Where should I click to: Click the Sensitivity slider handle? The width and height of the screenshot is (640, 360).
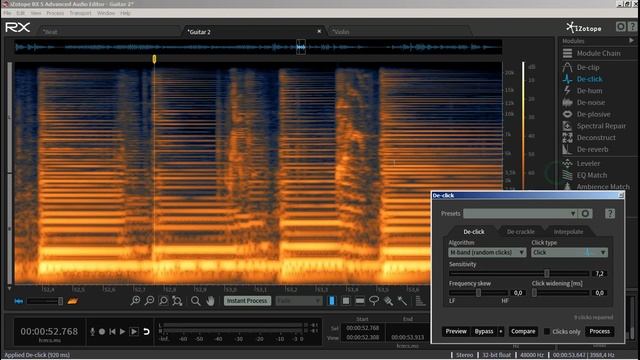point(547,273)
